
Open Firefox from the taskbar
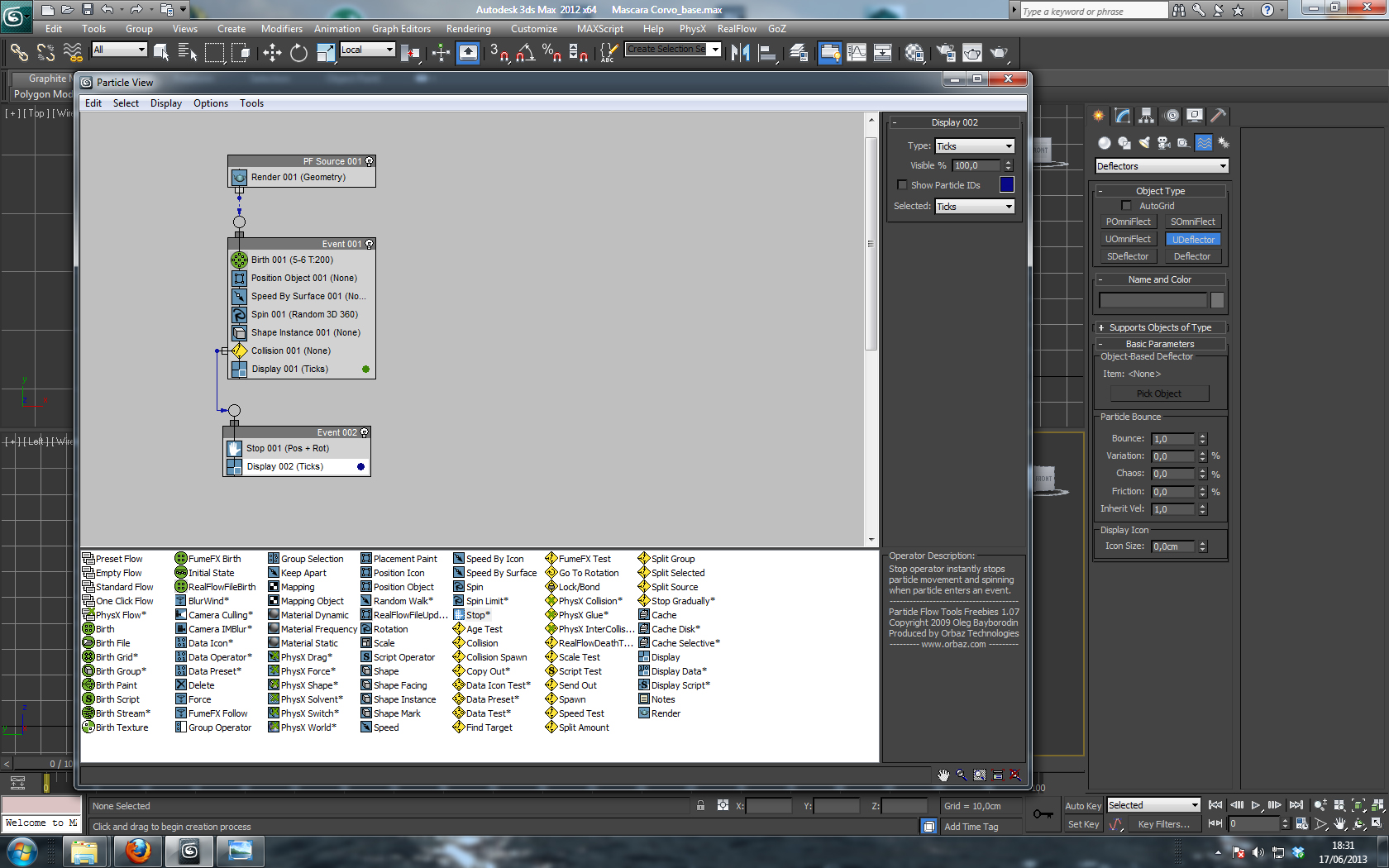(137, 851)
